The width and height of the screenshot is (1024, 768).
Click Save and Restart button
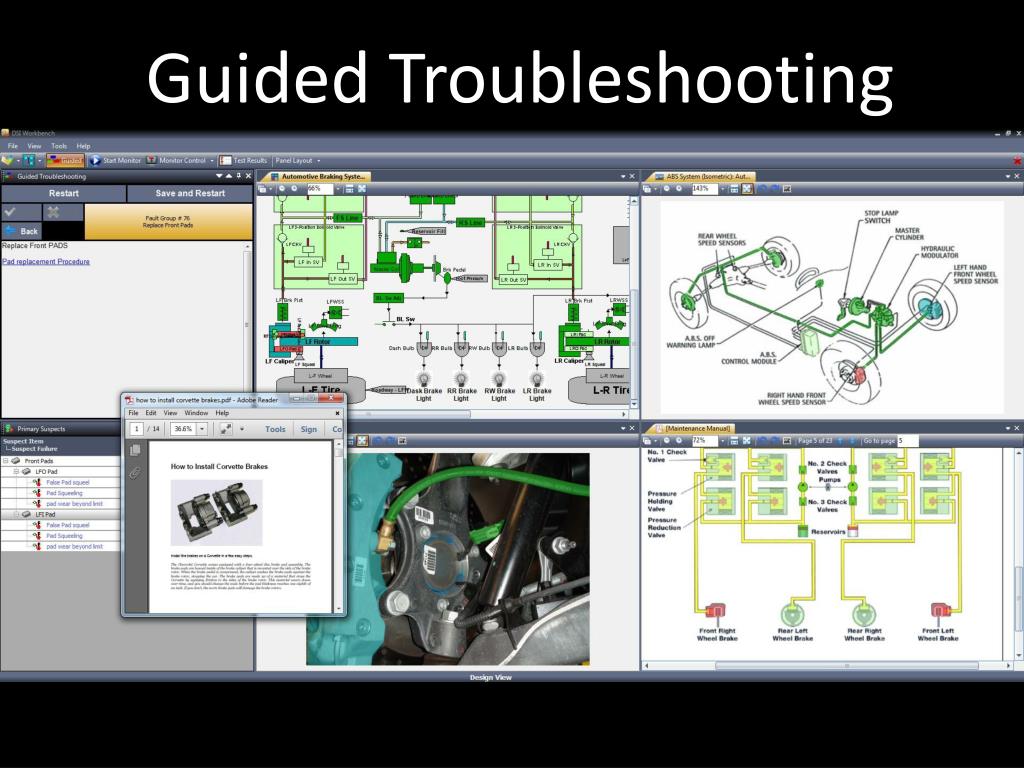[190, 193]
